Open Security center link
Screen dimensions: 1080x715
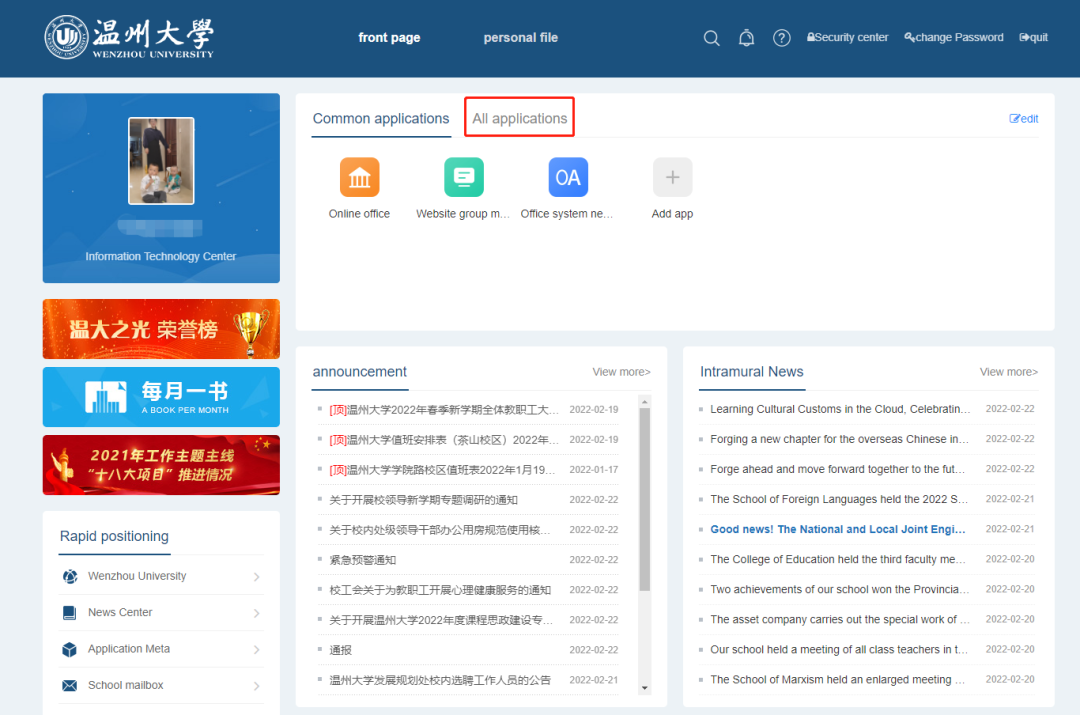coord(848,37)
